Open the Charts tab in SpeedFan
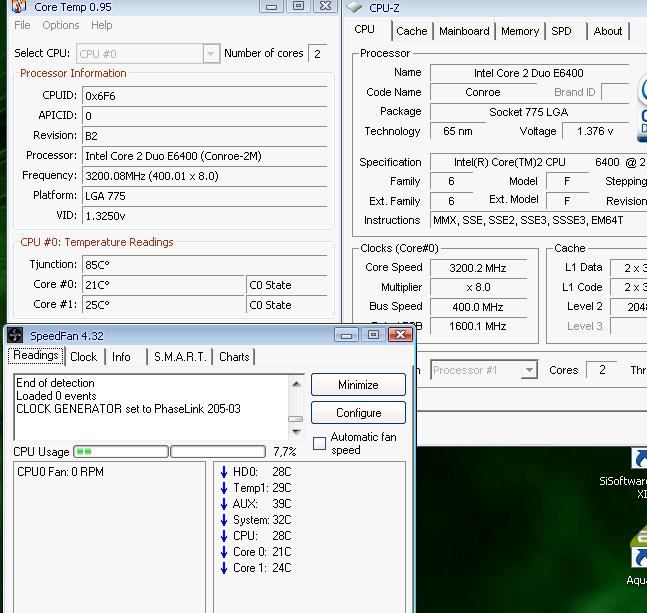This screenshot has height=613, width=647. 234,357
